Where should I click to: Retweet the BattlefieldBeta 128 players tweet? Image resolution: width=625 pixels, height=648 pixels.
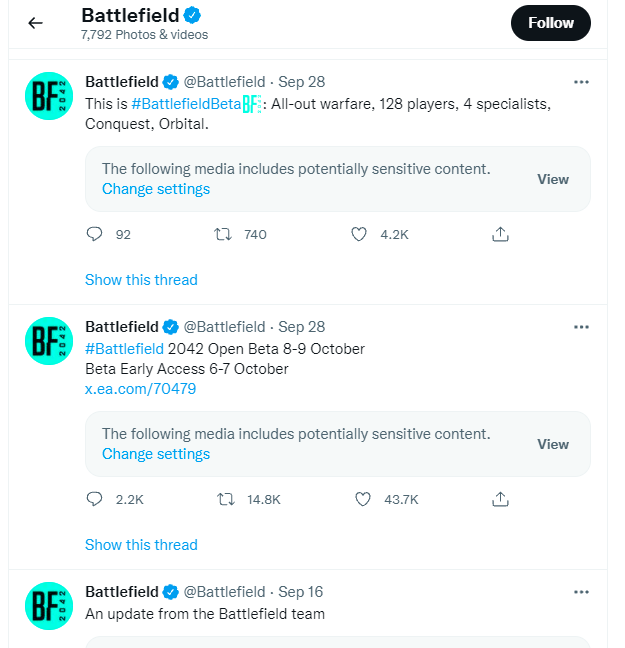tap(224, 234)
